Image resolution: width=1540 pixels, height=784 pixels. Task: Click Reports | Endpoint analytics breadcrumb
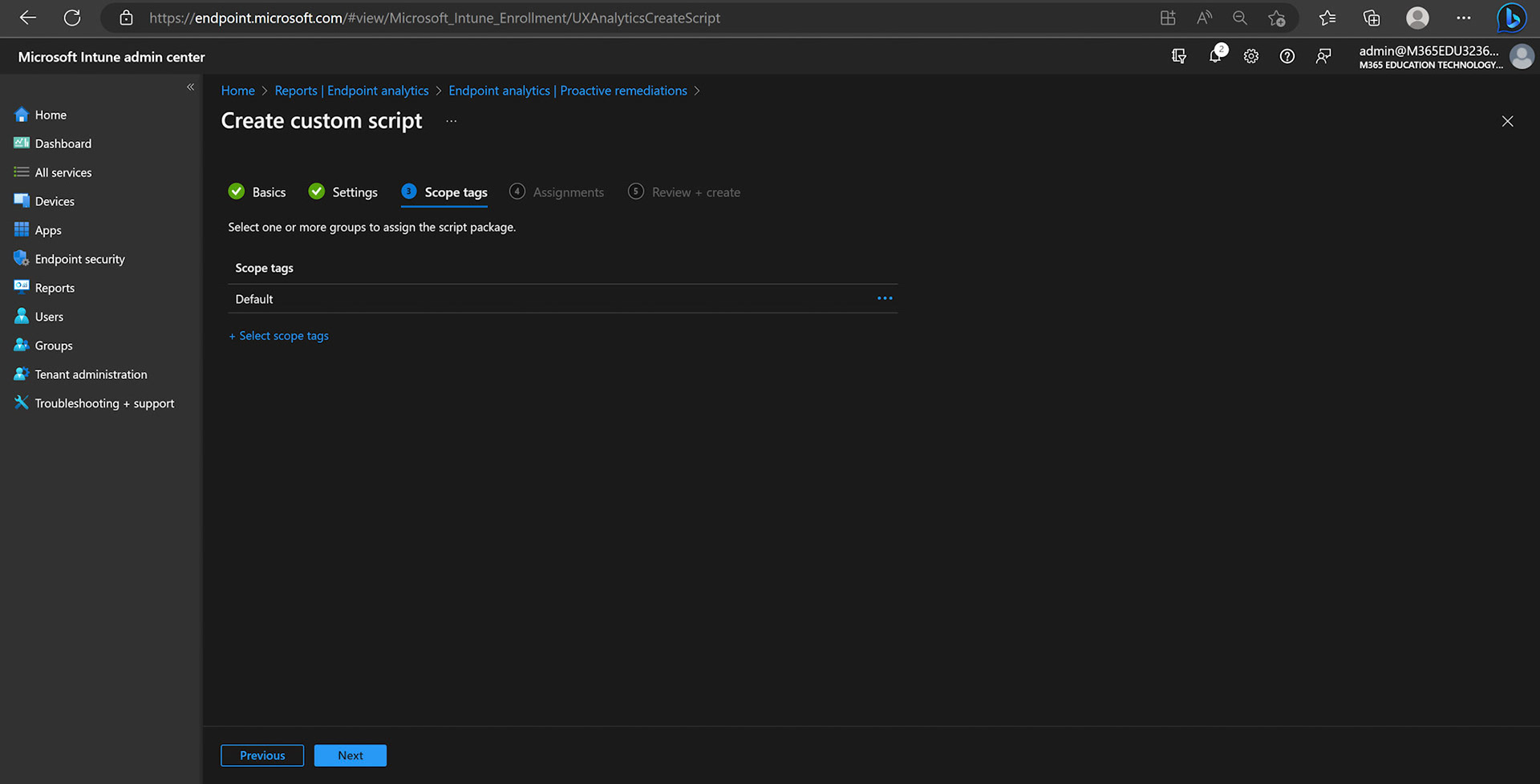[351, 91]
